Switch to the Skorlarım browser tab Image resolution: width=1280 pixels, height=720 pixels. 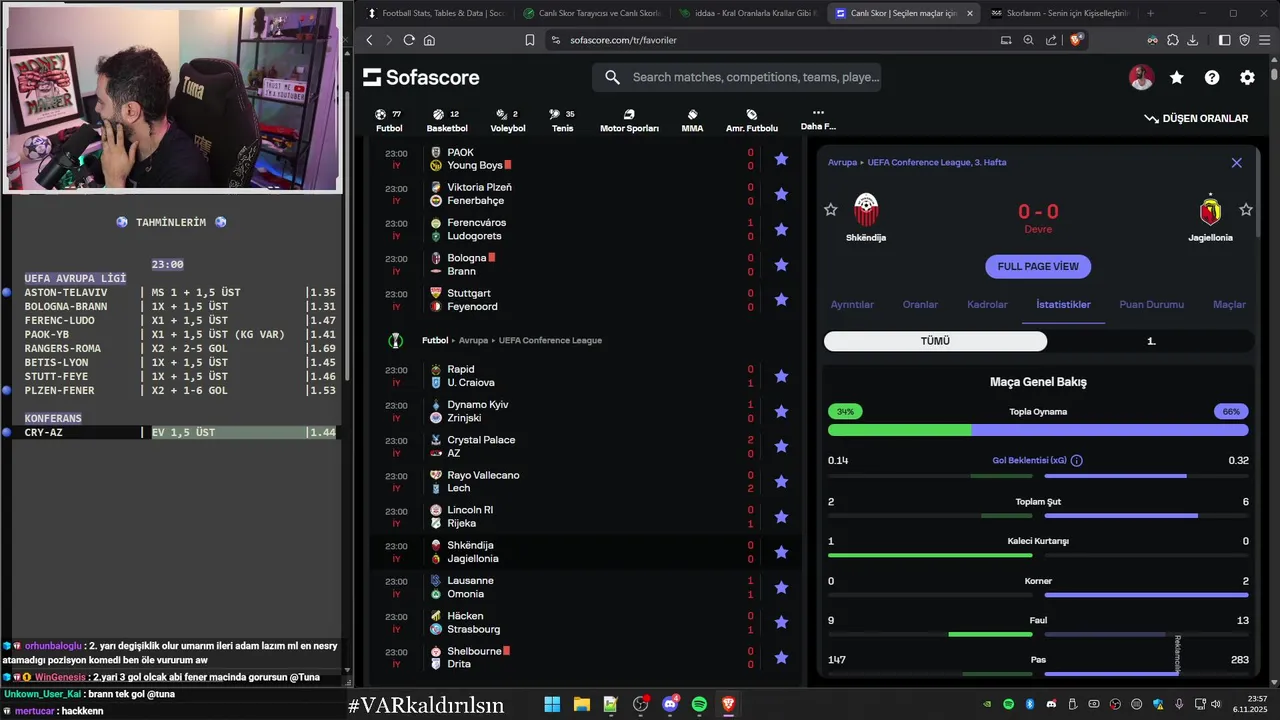tap(1060, 13)
